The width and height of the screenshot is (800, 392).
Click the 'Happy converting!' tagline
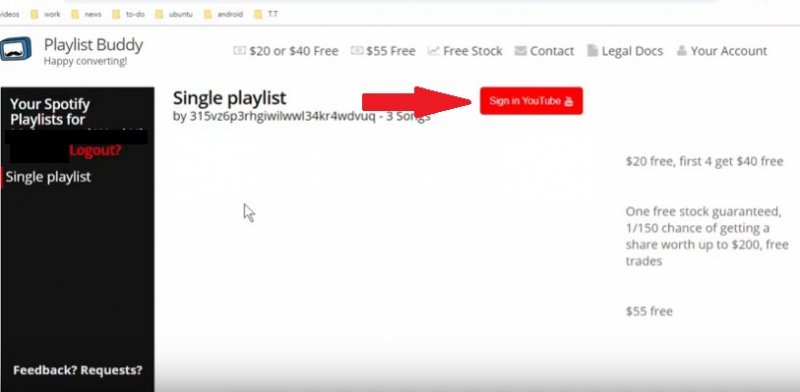coord(85,61)
